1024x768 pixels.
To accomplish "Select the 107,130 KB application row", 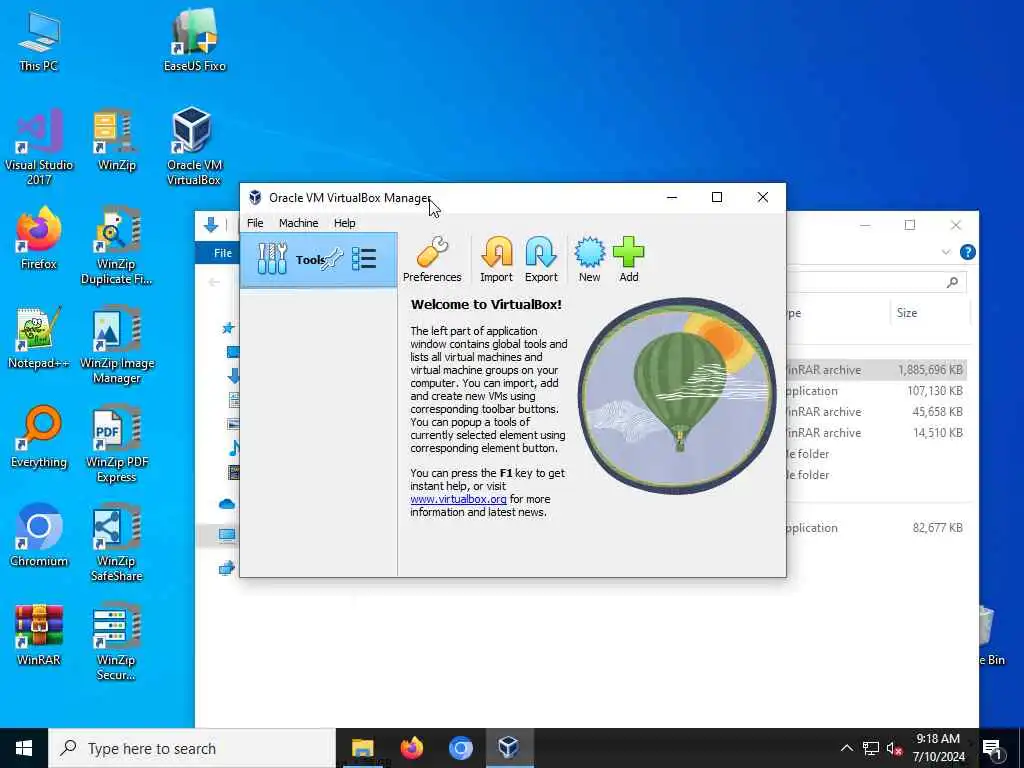I will tap(876, 391).
